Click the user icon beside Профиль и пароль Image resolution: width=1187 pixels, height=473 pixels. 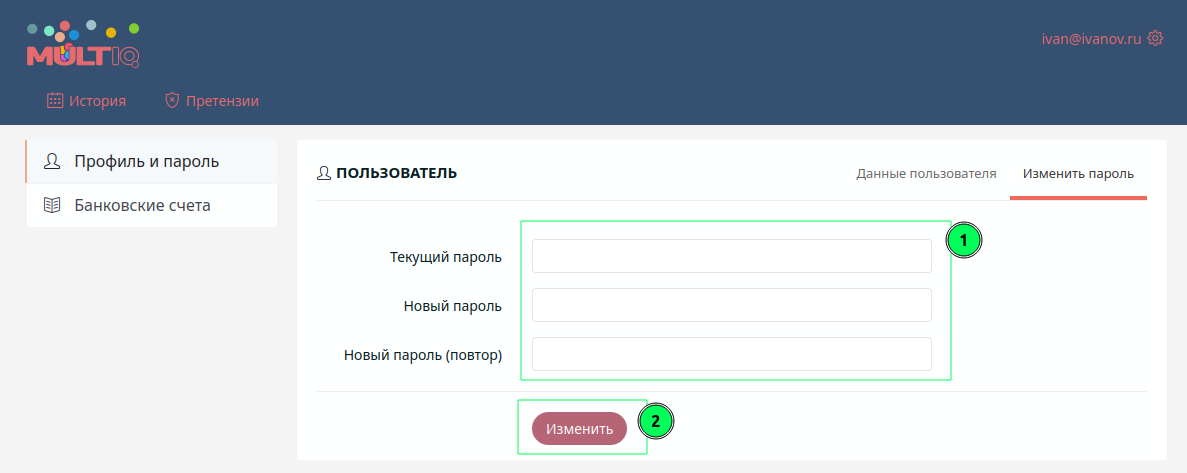52,162
